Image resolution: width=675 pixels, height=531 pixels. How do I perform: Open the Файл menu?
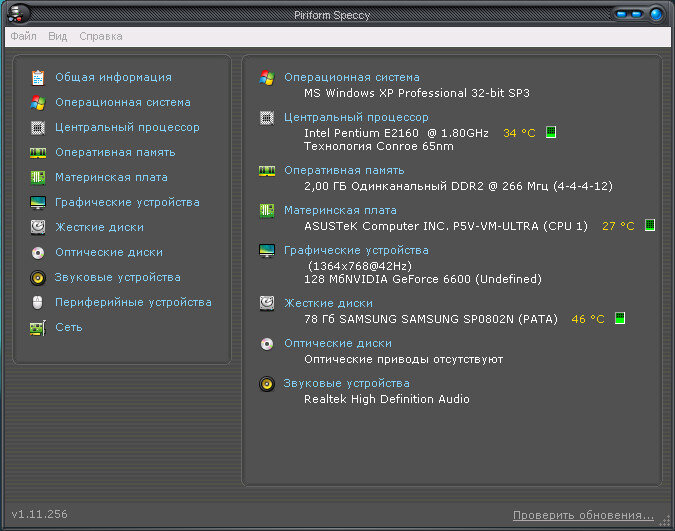click(x=23, y=36)
